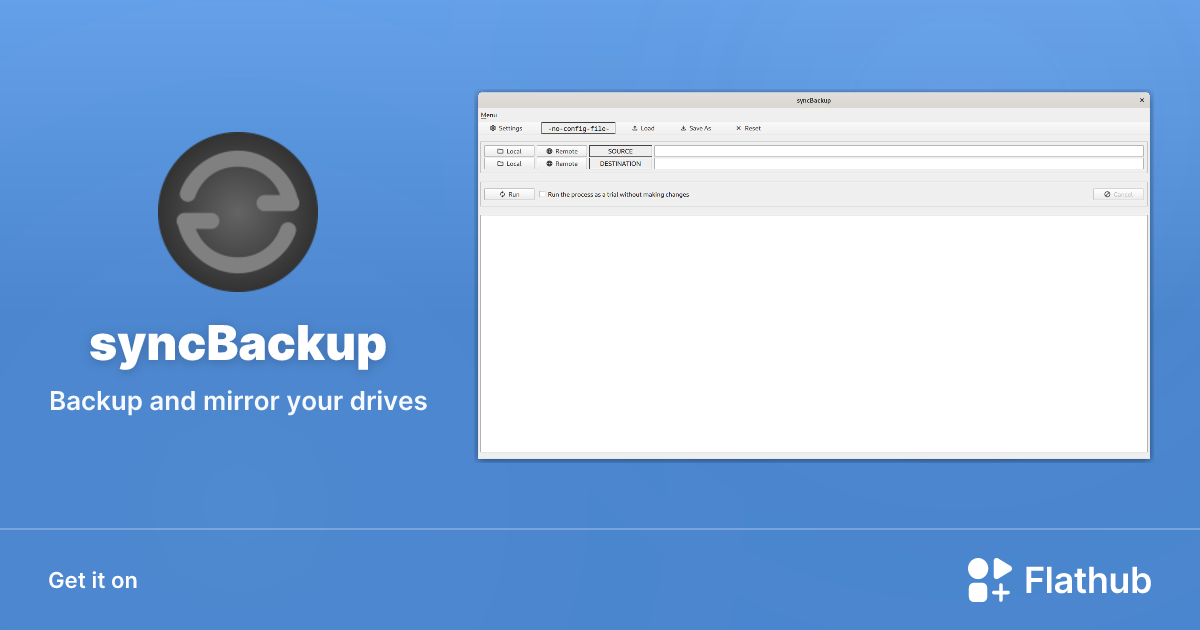Click the DESTINATION label
Image resolution: width=1200 pixels, height=630 pixels.
[620, 163]
